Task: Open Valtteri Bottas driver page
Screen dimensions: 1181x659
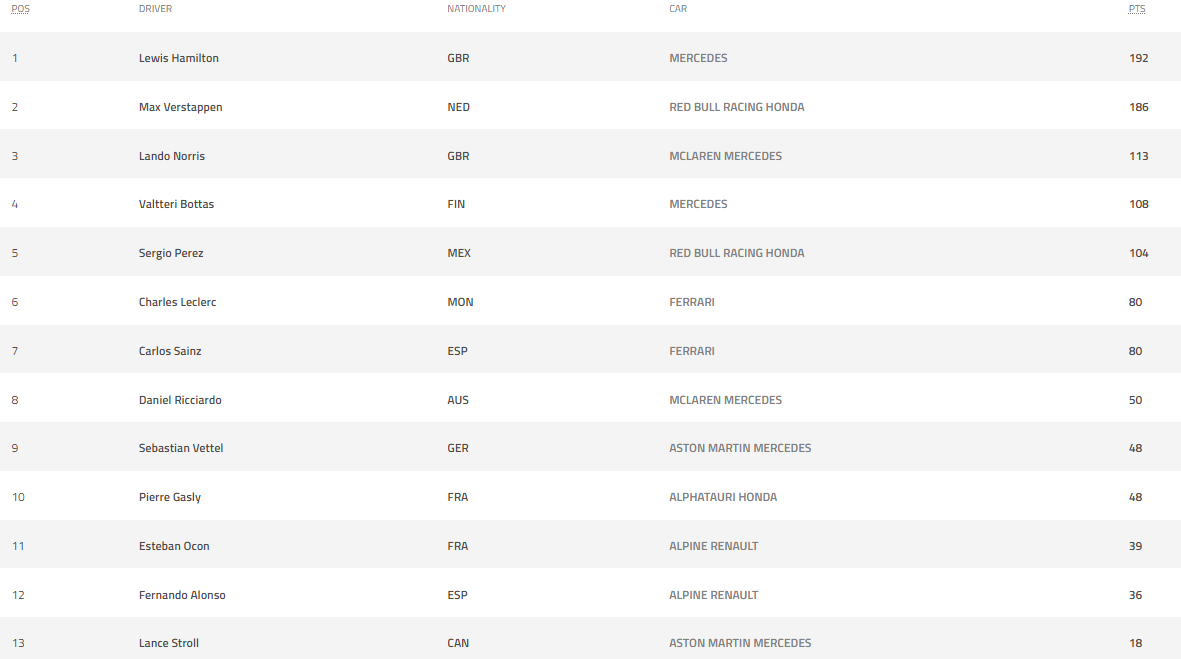Action: (176, 204)
